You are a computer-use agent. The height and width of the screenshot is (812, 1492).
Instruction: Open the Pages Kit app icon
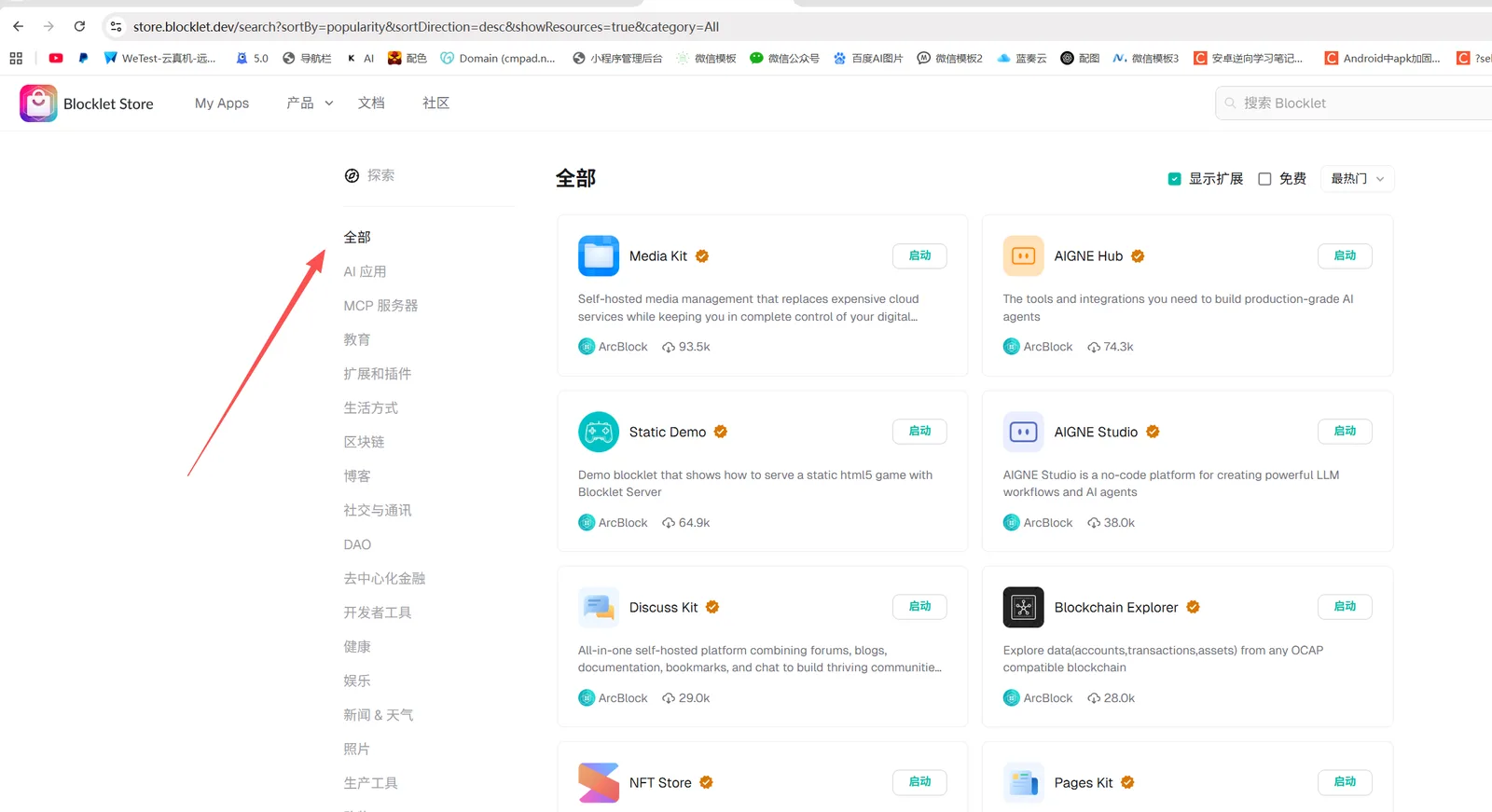1023,782
